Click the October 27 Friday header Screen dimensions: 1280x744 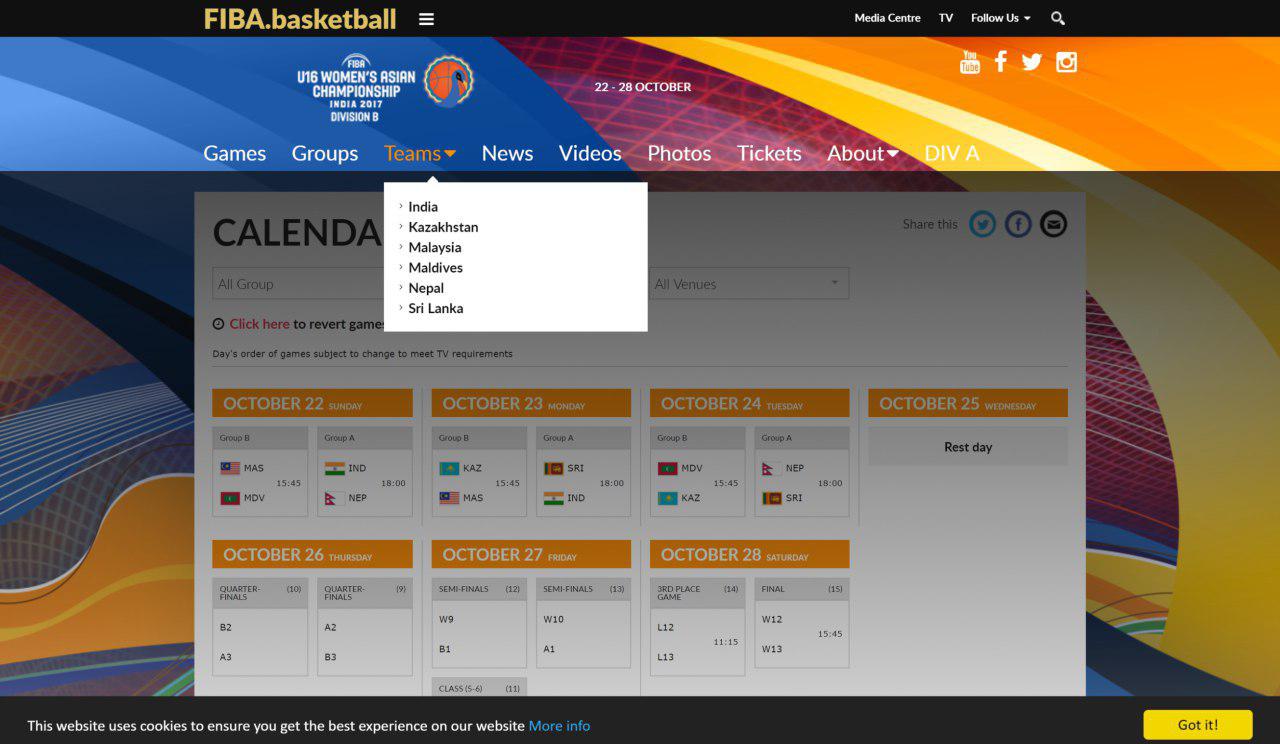click(x=531, y=554)
